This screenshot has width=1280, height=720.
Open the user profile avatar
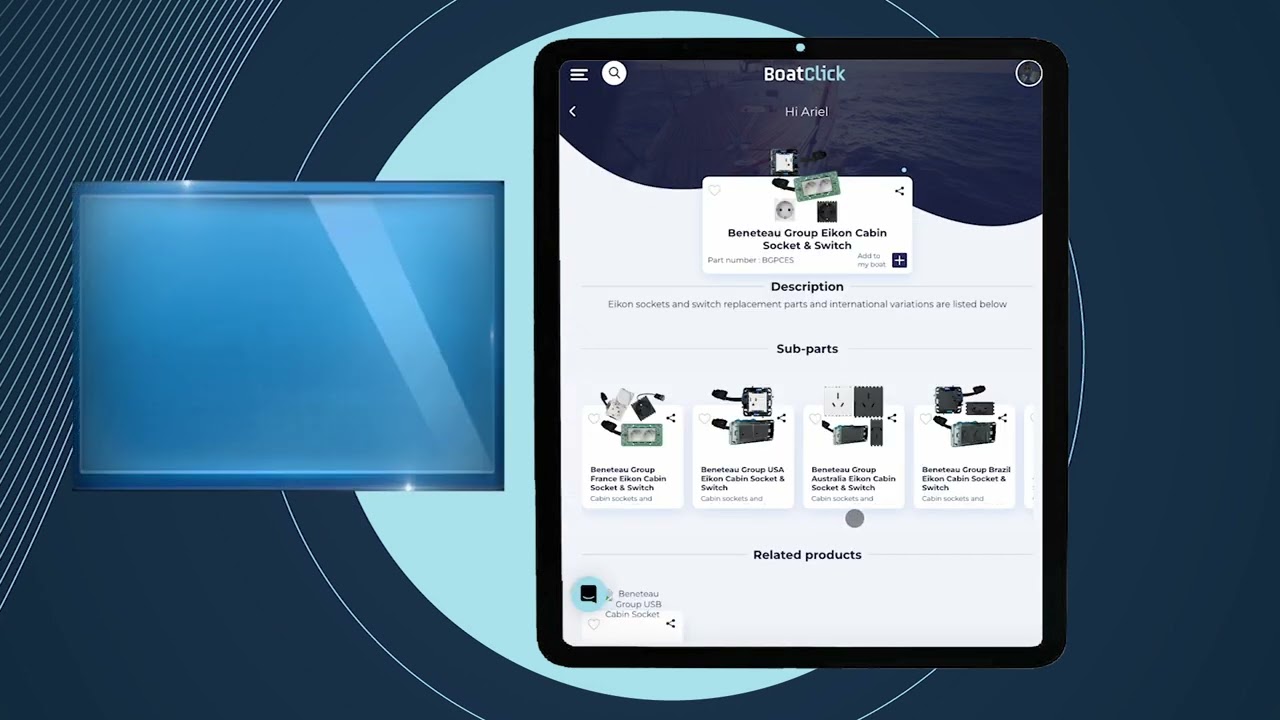(1029, 73)
